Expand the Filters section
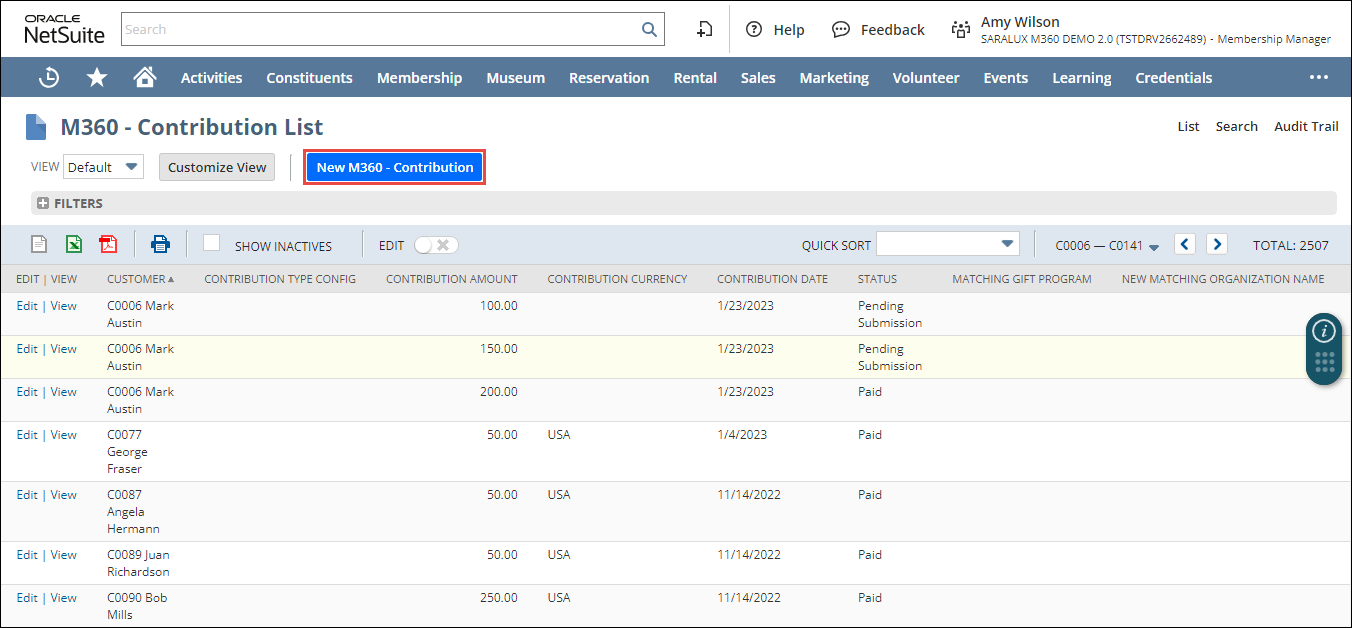 [x=43, y=203]
